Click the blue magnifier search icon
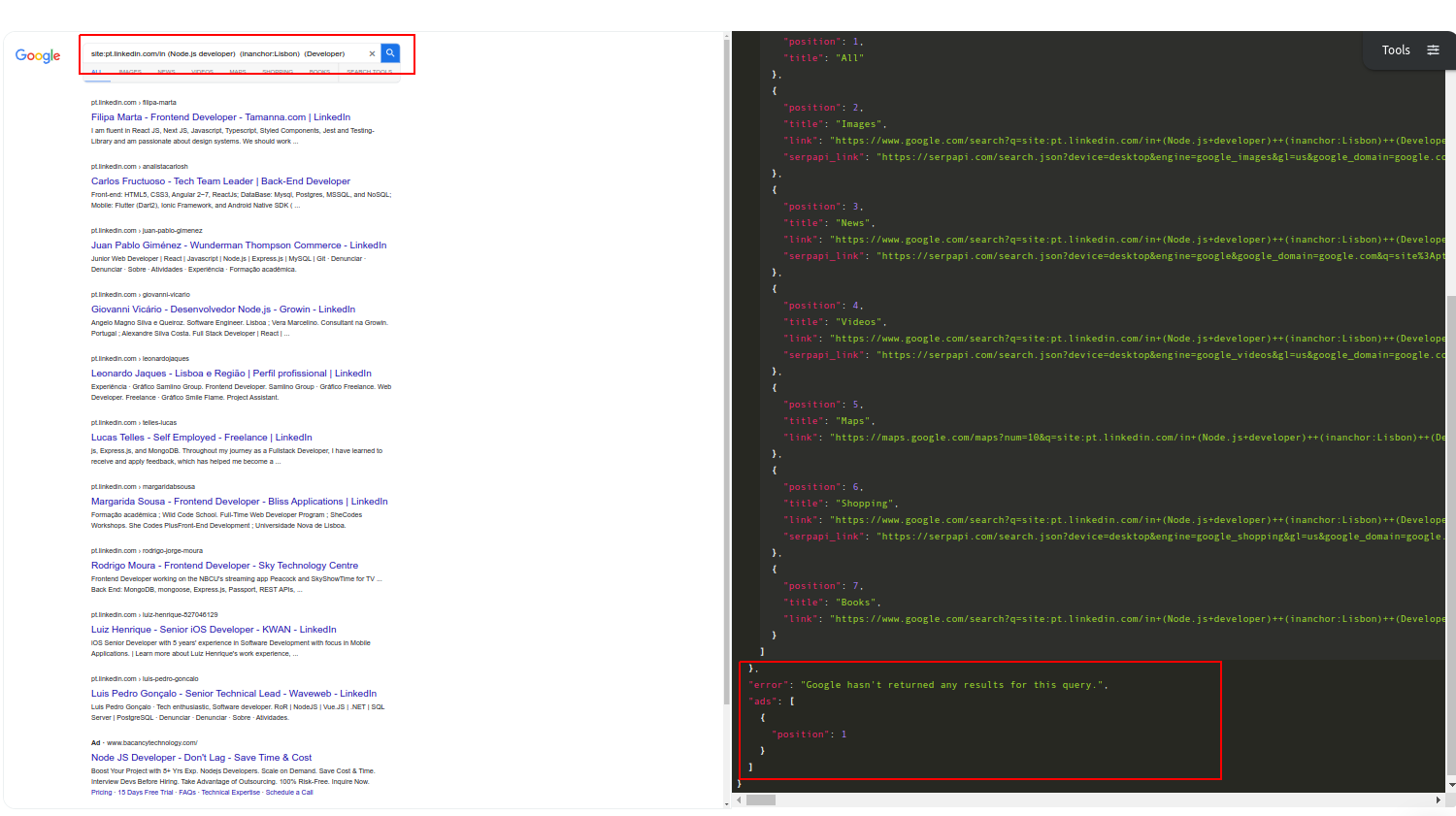Viewport: 1456px width, 816px height. (389, 52)
